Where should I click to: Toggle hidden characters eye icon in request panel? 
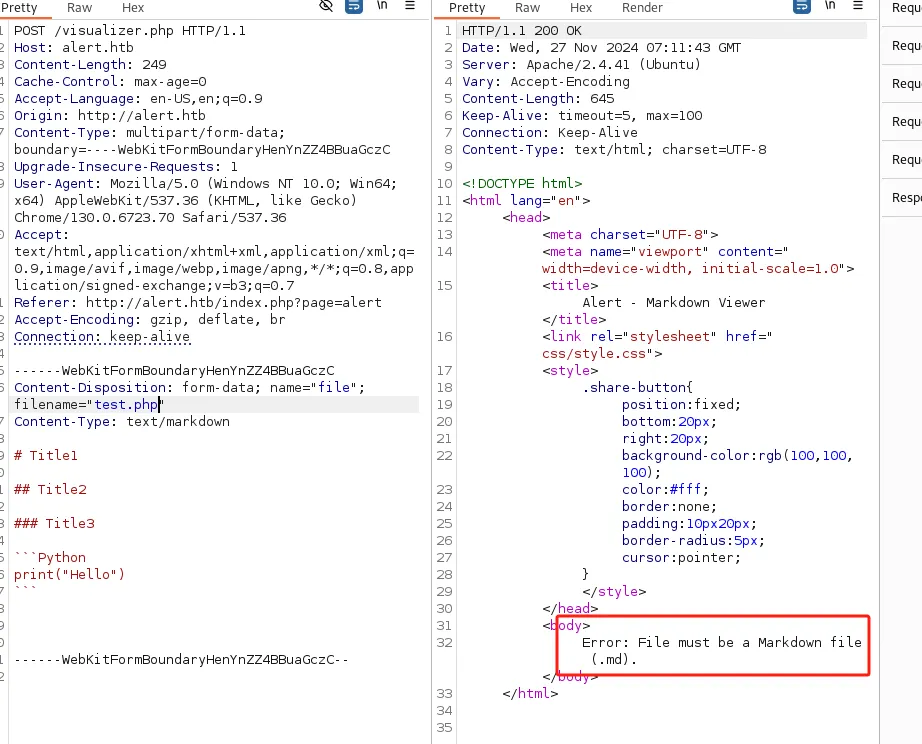tap(326, 6)
